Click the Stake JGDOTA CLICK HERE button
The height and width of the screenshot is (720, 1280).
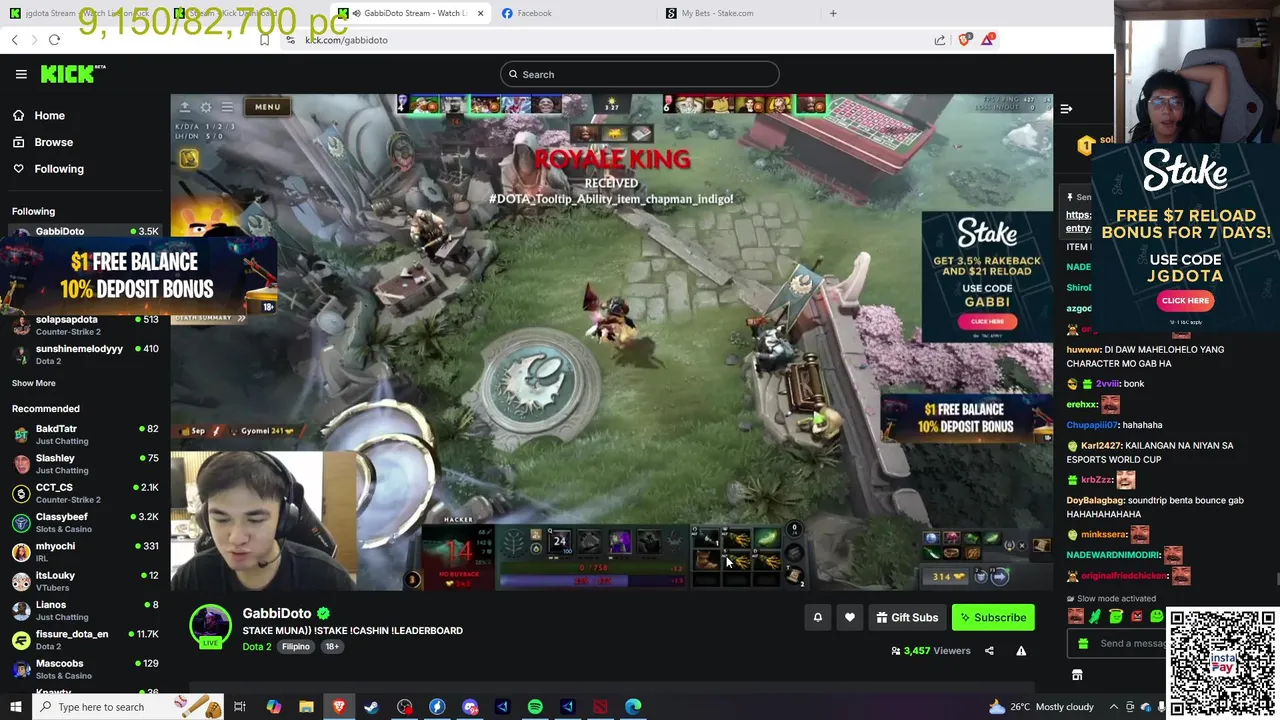pos(1185,300)
